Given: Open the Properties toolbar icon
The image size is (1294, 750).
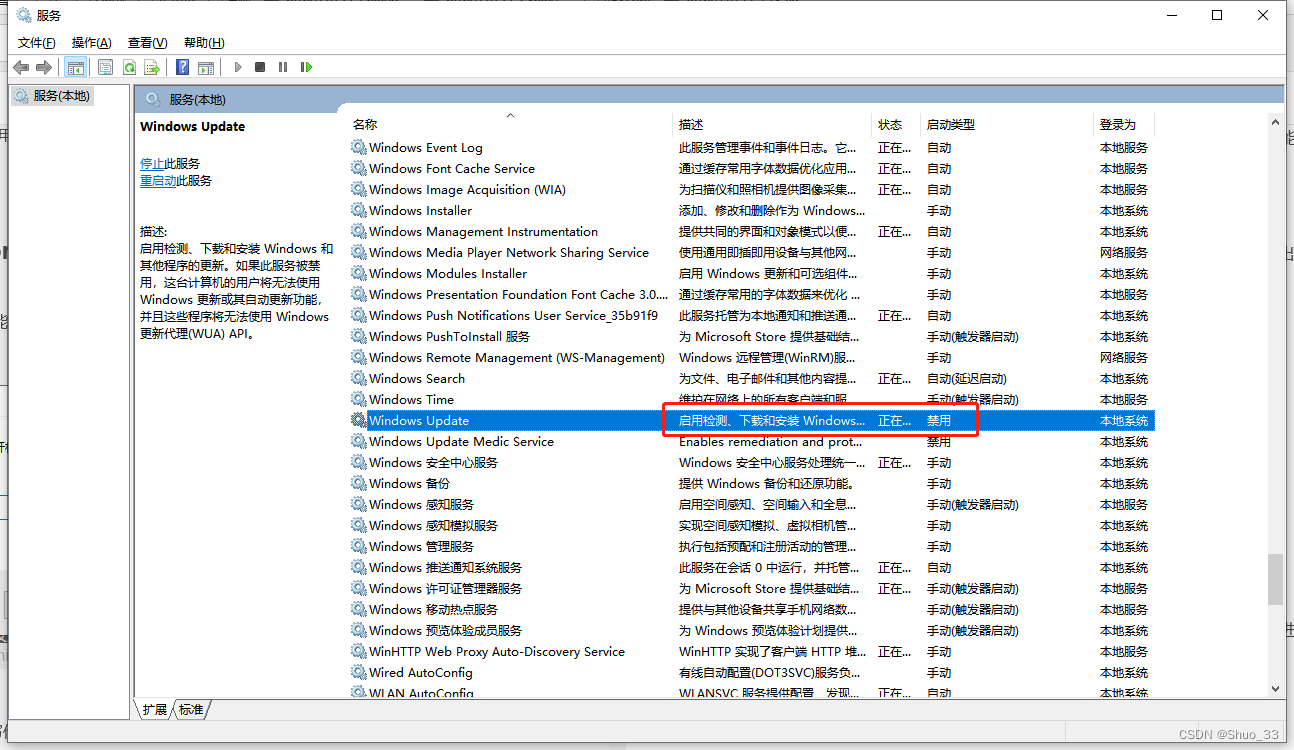Looking at the screenshot, I should coord(105,67).
